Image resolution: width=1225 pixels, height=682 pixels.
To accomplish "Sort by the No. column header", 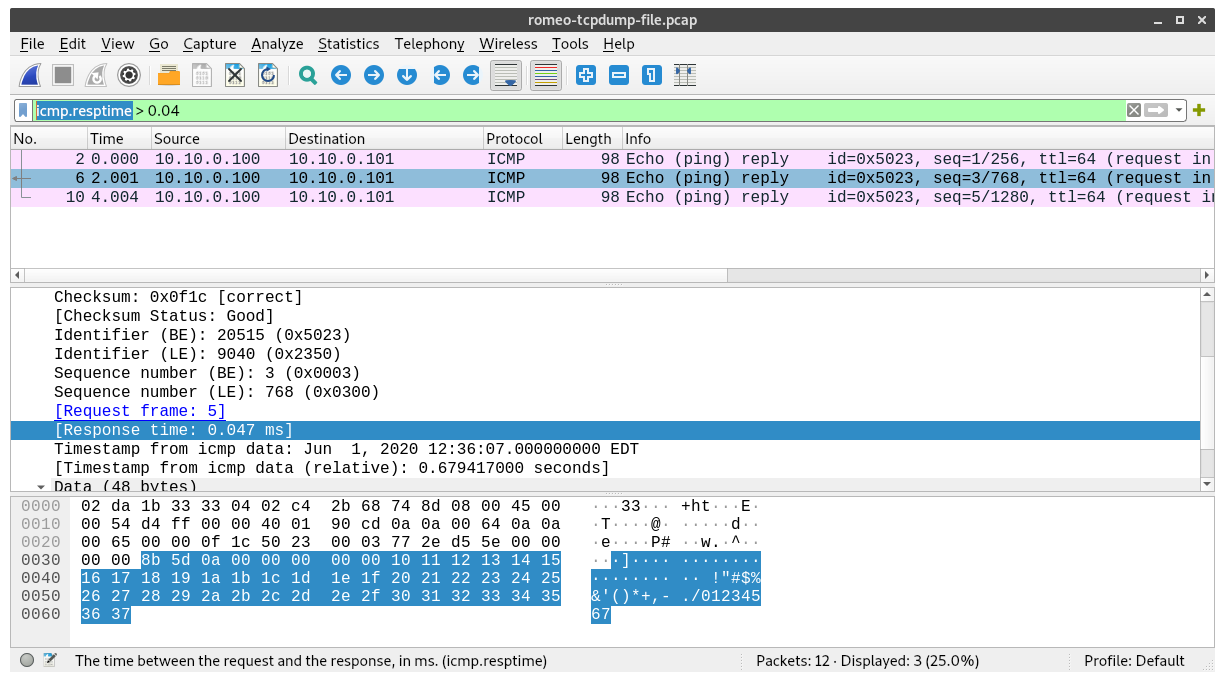I will tap(48, 139).
